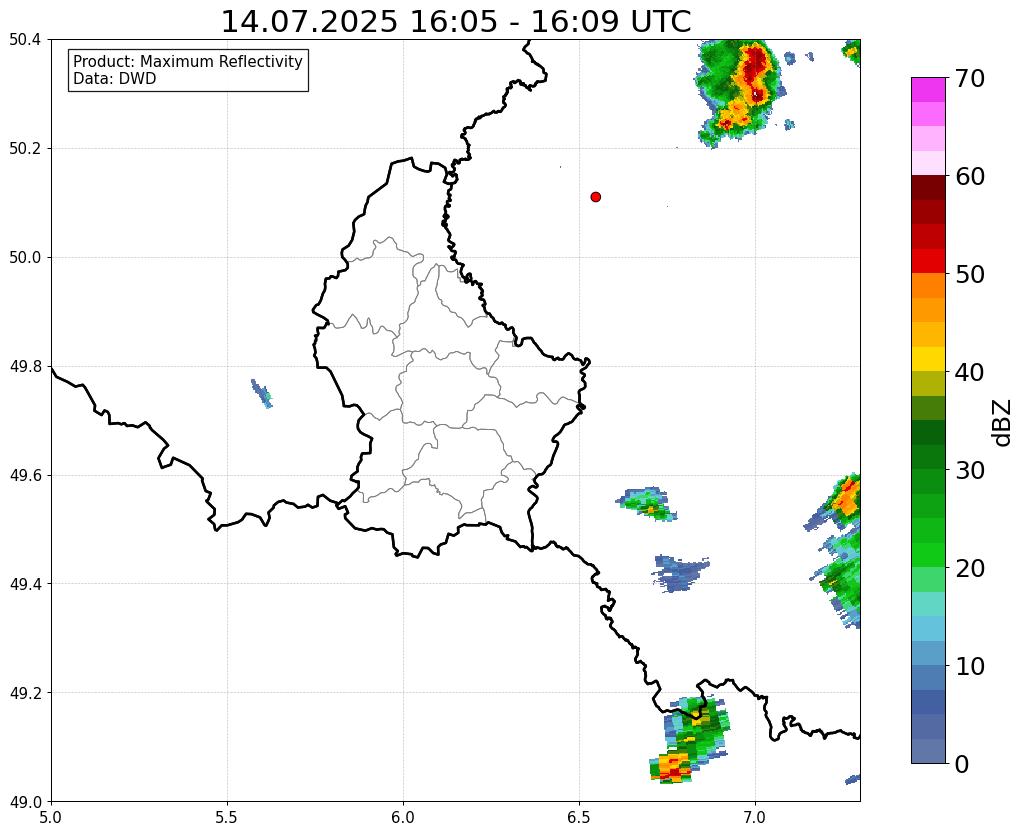The height and width of the screenshot is (834, 1023).
Task: Click the latitude label 49.0
Action: 25,801
